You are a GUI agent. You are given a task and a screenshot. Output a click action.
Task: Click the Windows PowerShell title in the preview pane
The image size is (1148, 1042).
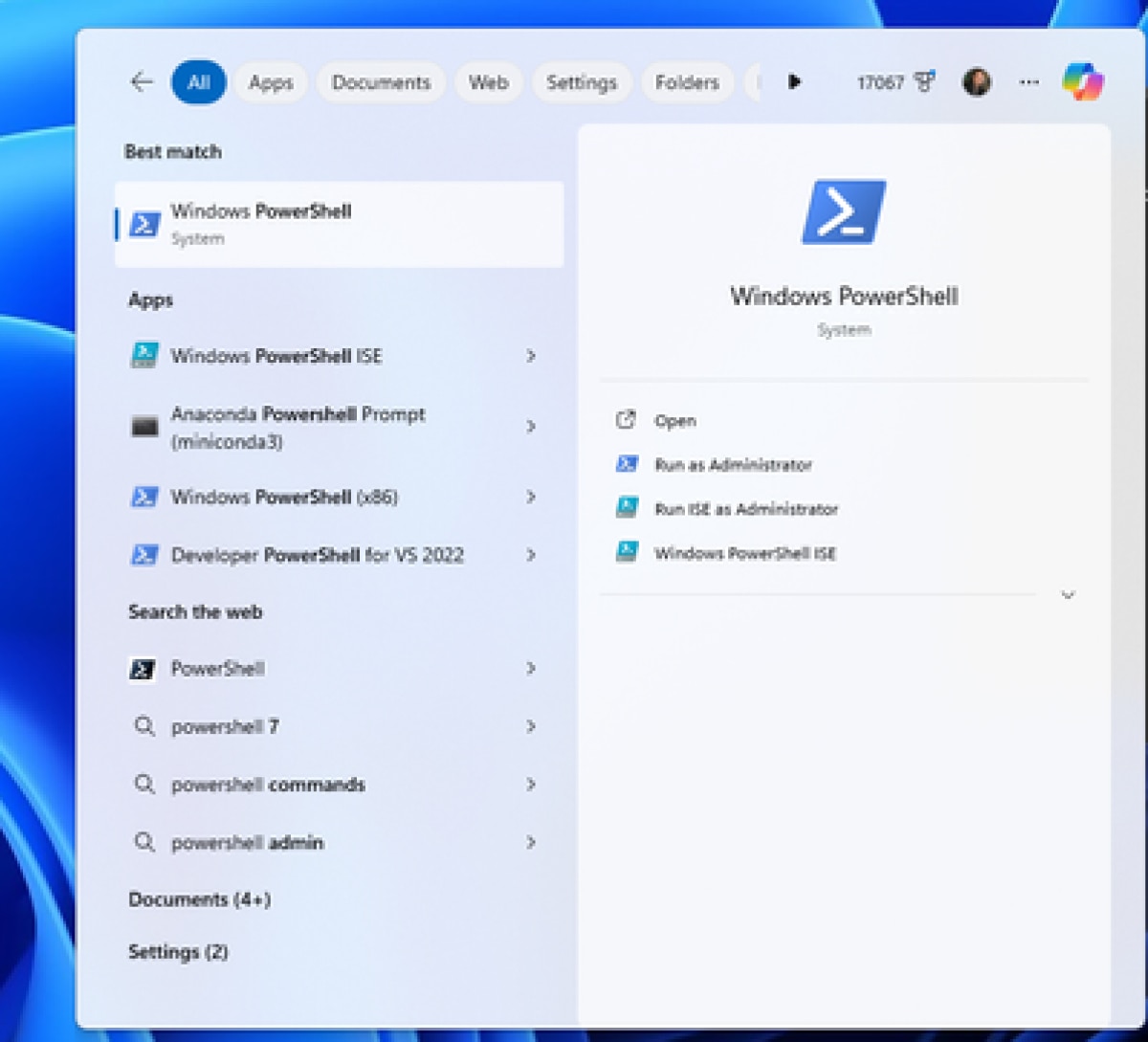844,297
